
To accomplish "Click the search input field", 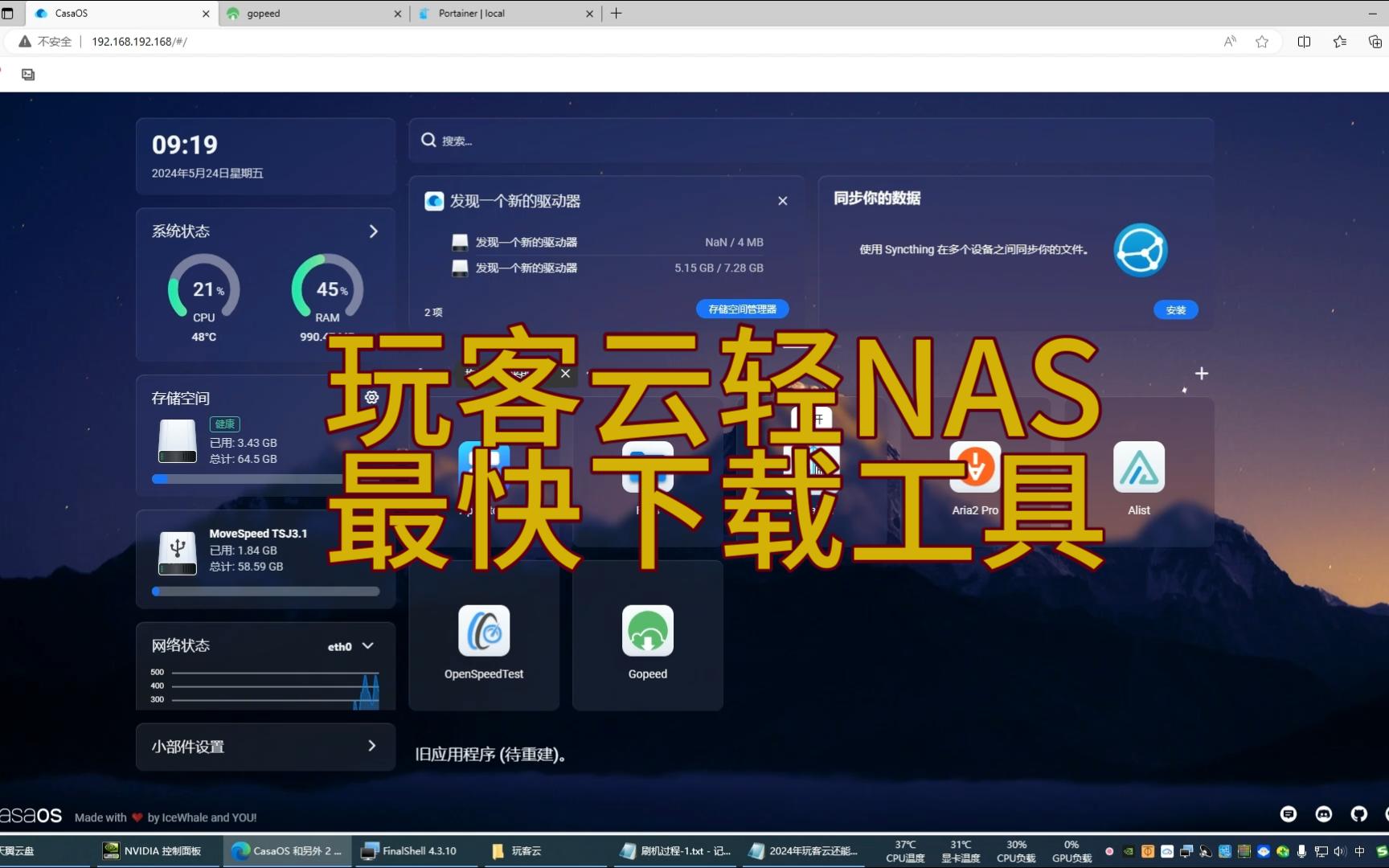I will (810, 141).
